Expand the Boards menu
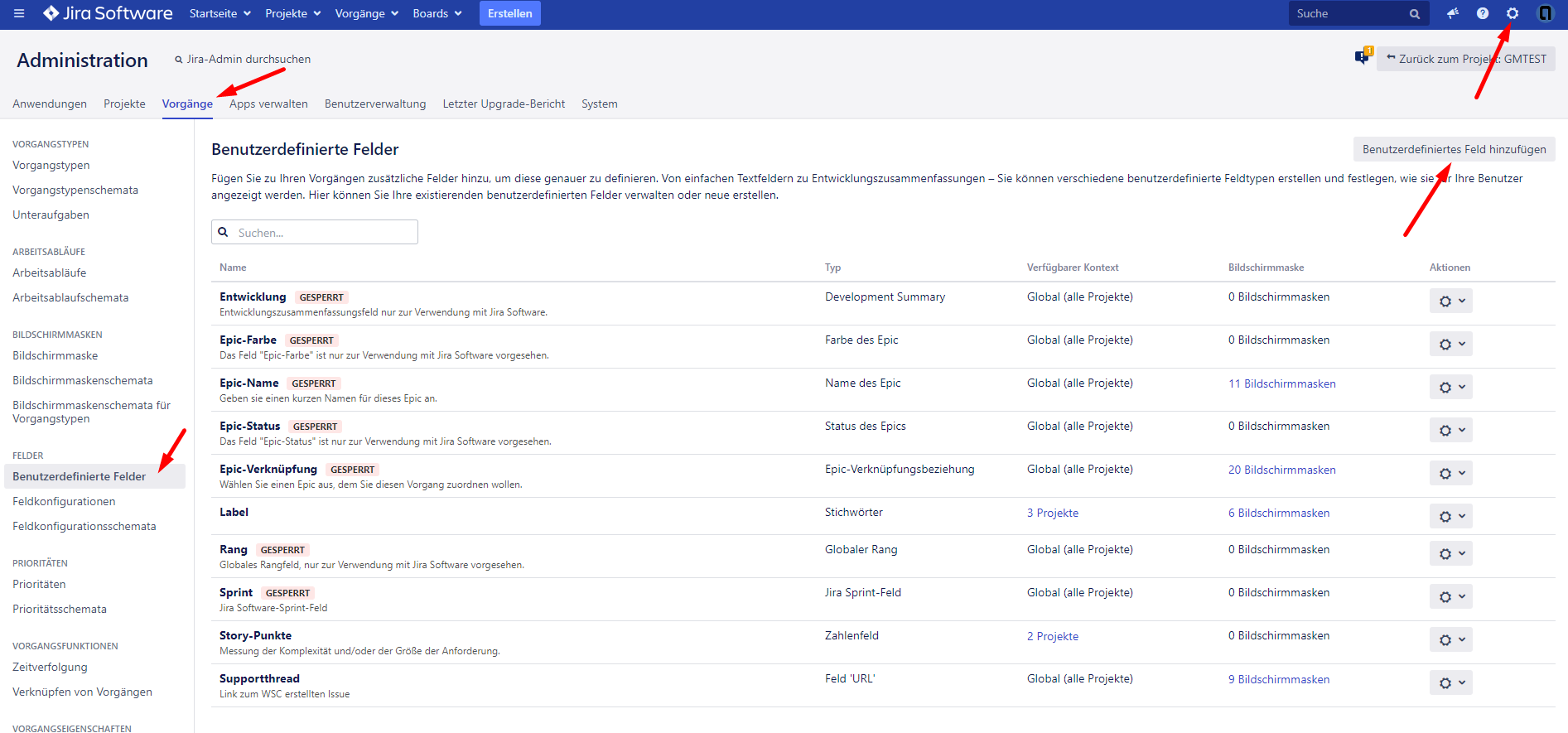Image resolution: width=1568 pixels, height=733 pixels. point(437,13)
